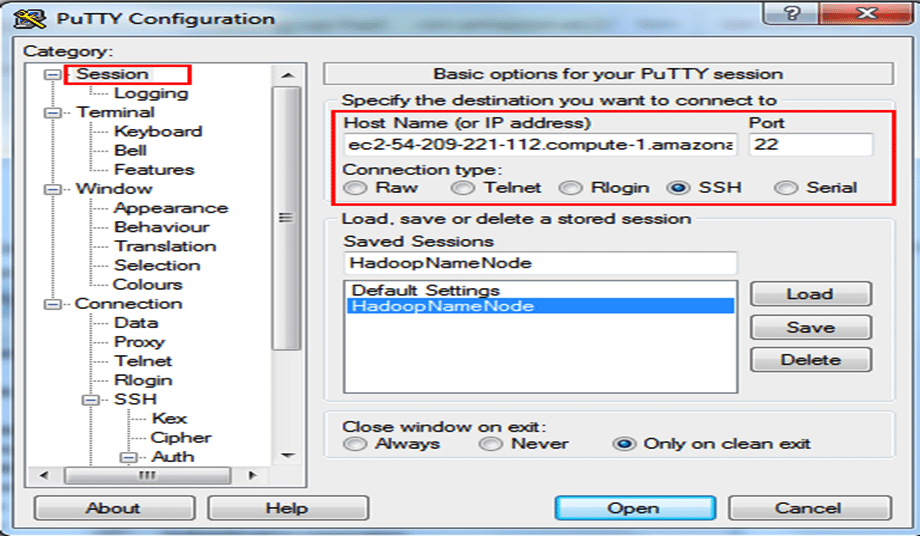Click the Host Name input field
The image size is (920, 536).
pyautogui.click(x=540, y=145)
